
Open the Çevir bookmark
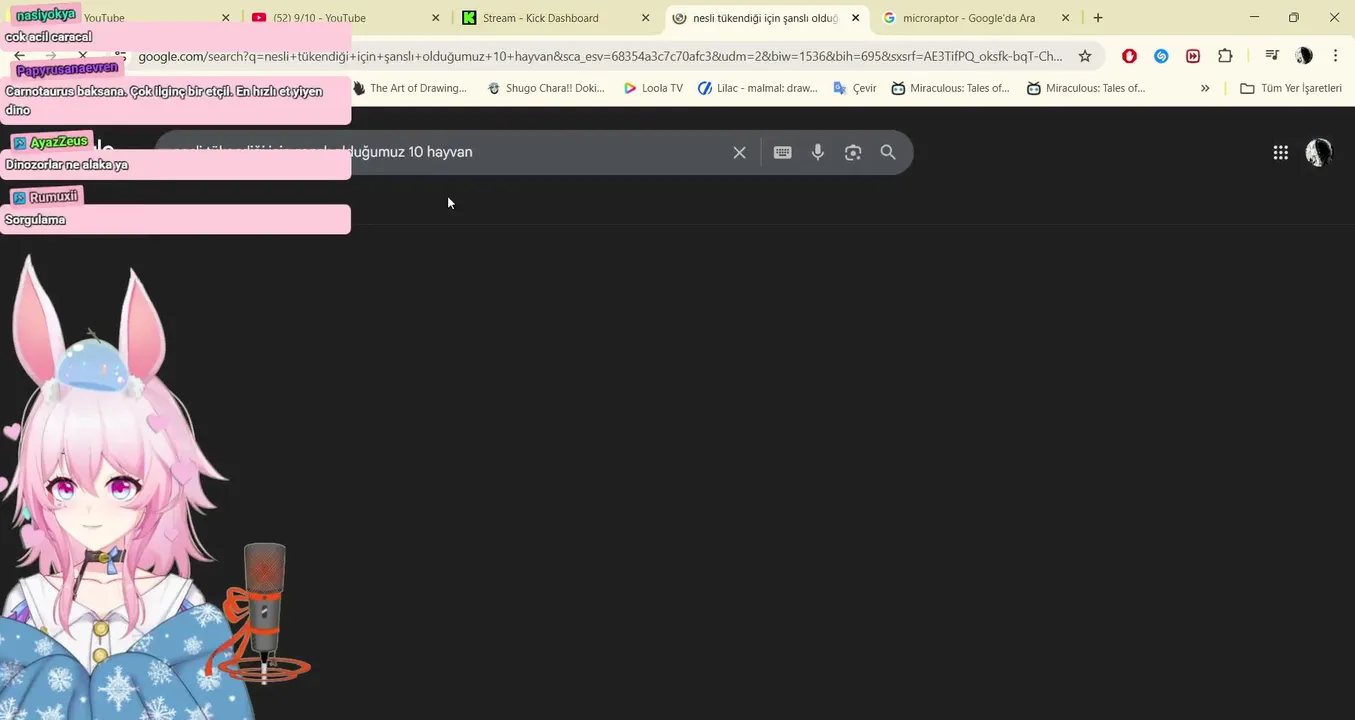pos(855,88)
